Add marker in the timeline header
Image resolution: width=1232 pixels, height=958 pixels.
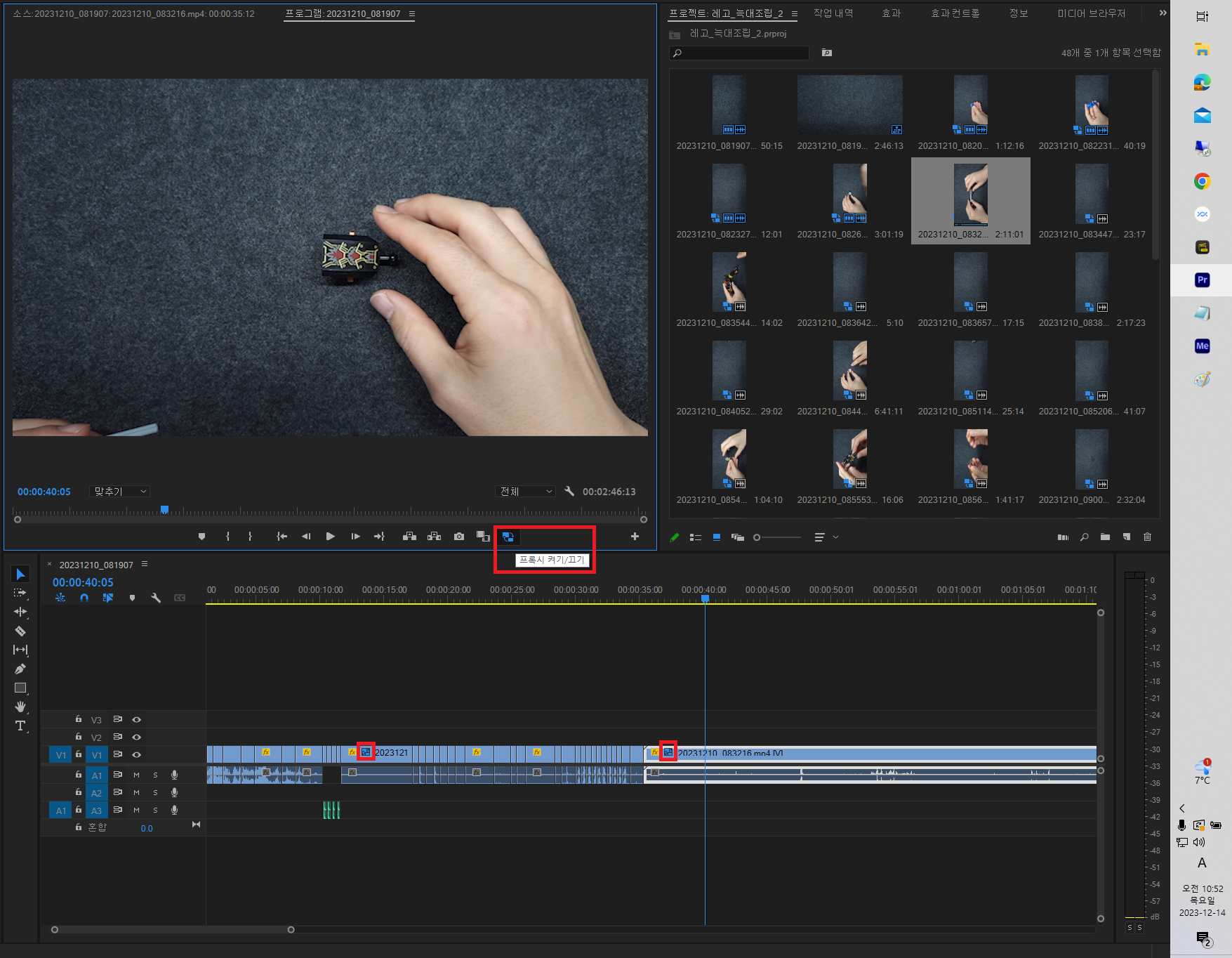click(x=132, y=598)
